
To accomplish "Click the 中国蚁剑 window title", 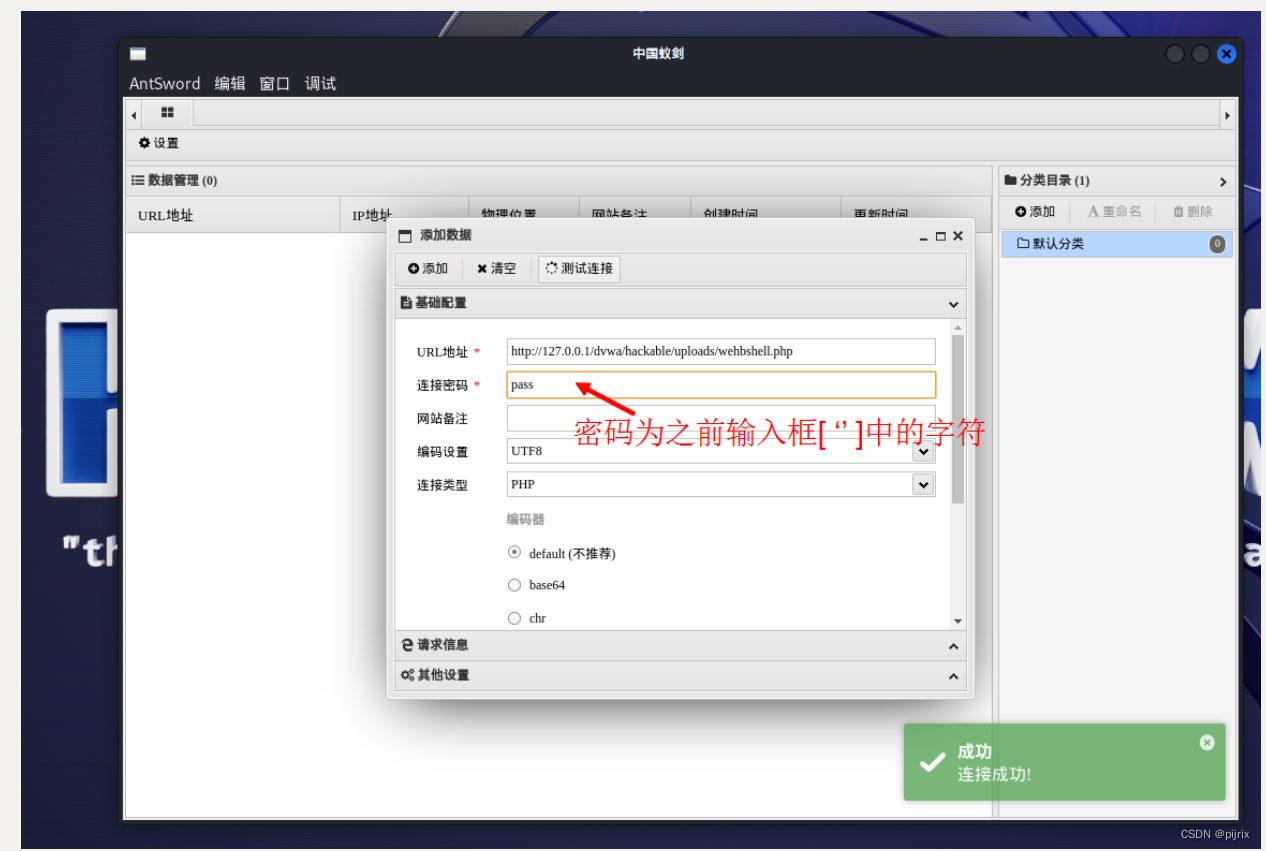I will tap(658, 54).
